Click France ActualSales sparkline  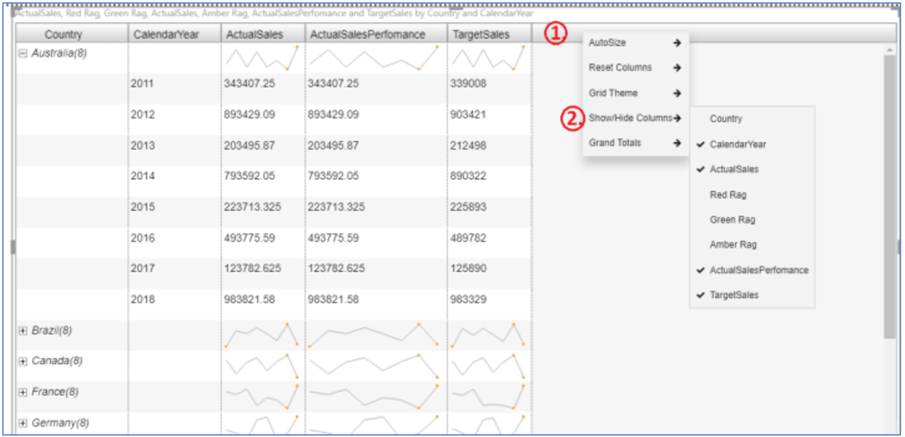(263, 397)
